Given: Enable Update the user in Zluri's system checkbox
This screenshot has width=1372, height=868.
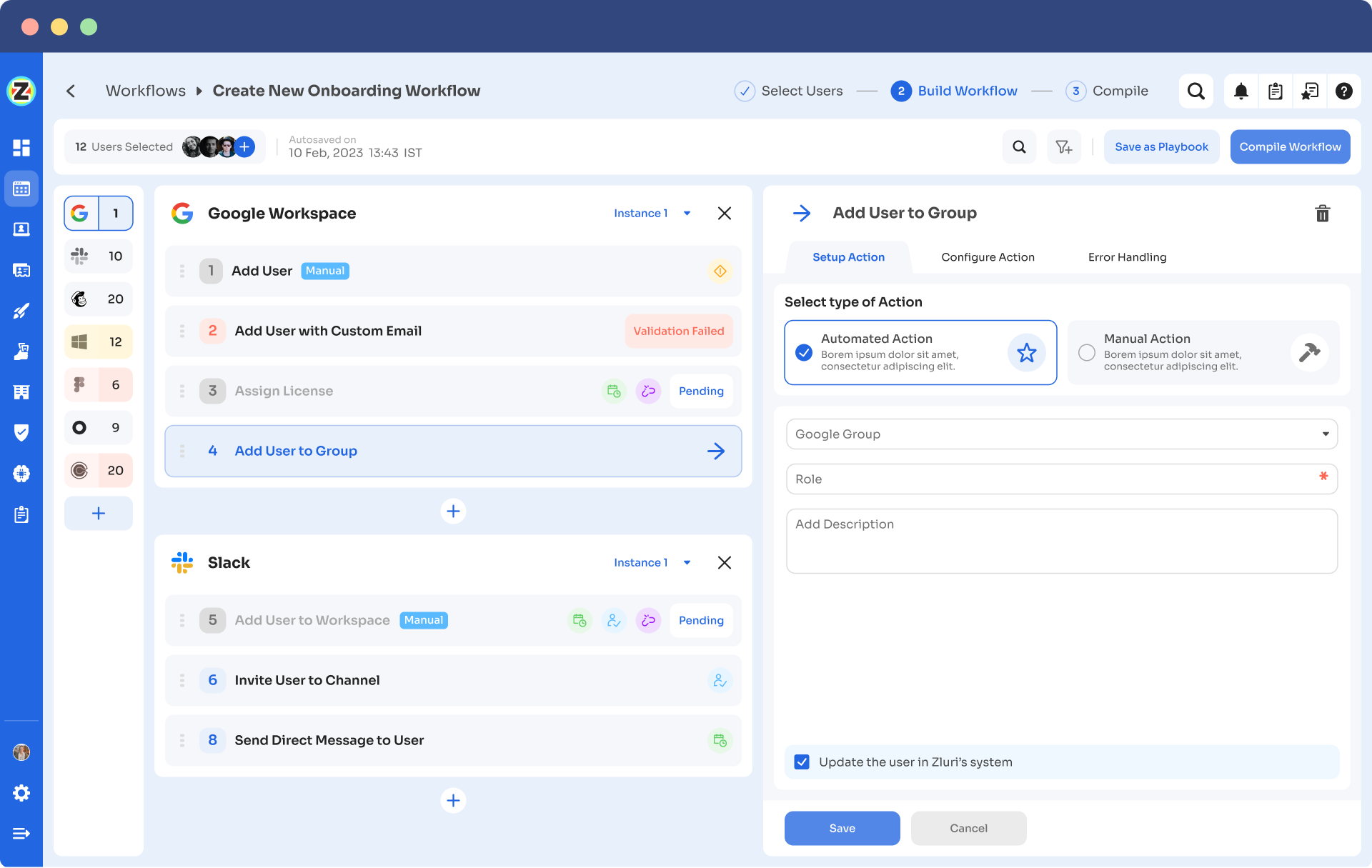Looking at the screenshot, I should pos(802,762).
